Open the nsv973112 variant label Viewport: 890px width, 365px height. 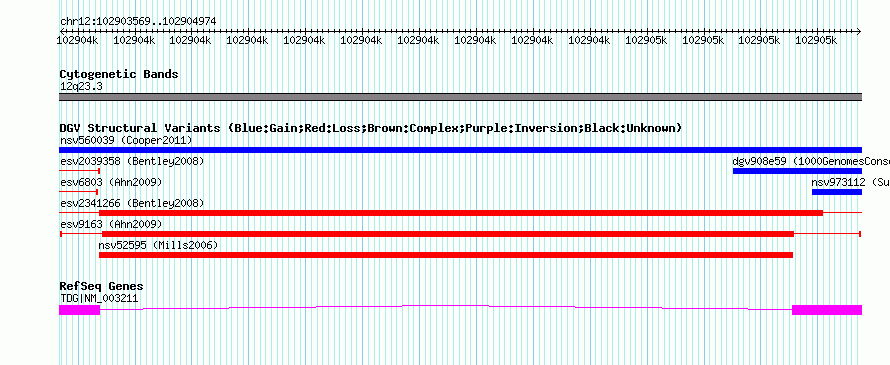851,183
